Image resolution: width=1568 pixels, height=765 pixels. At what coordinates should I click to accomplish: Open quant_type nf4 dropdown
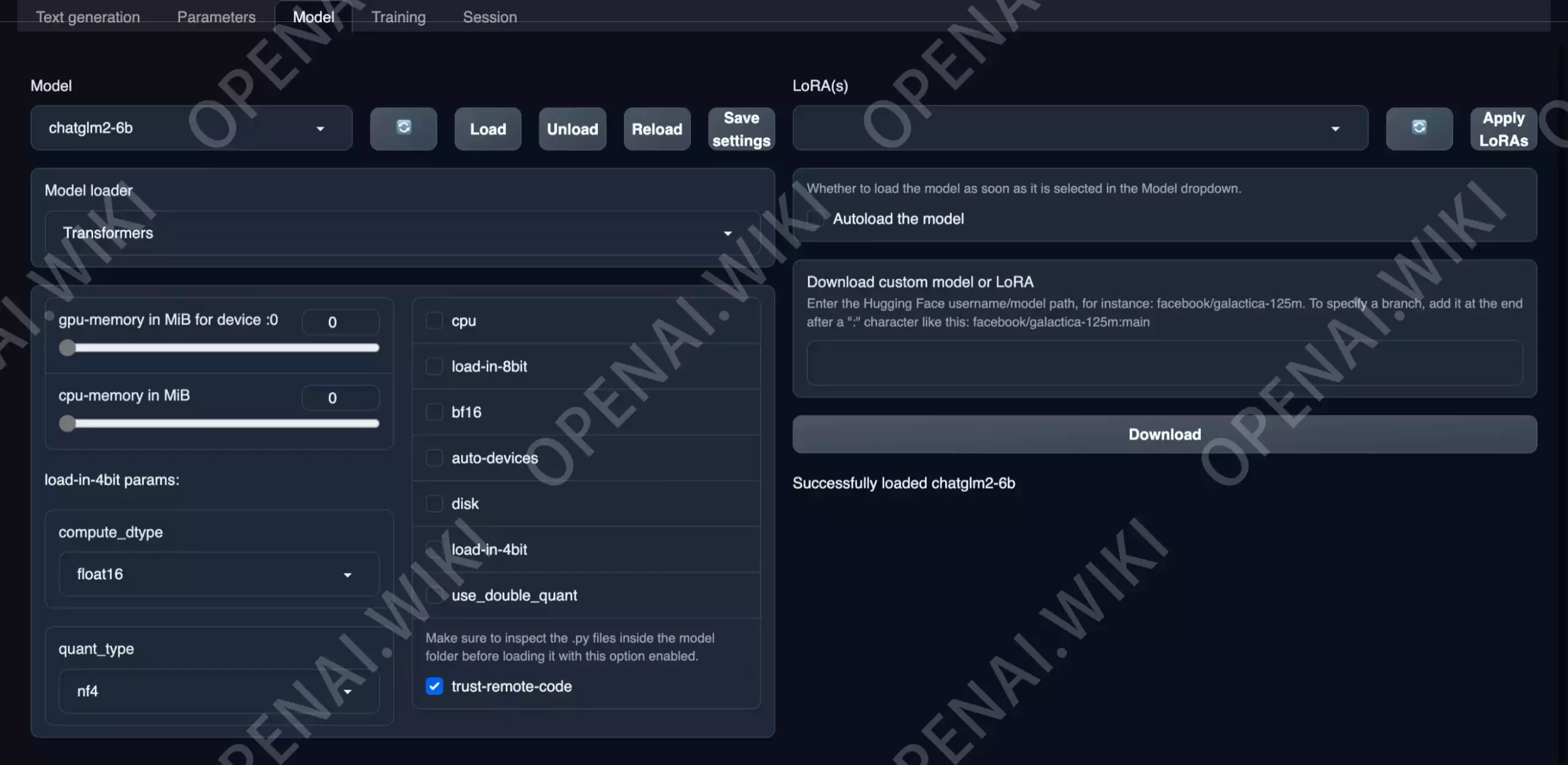click(219, 691)
